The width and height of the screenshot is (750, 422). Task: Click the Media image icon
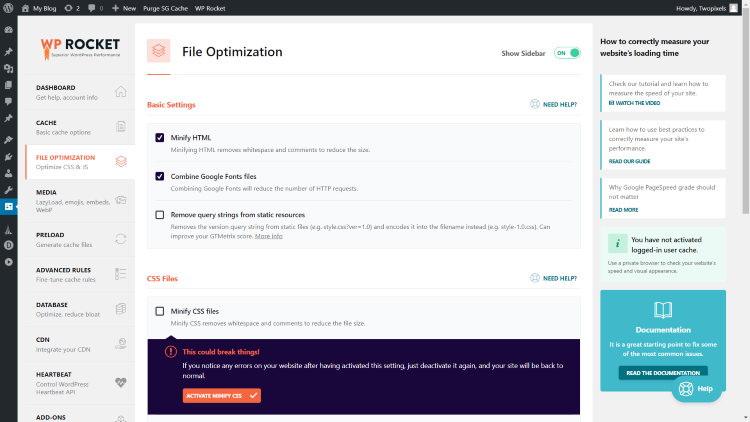121,200
